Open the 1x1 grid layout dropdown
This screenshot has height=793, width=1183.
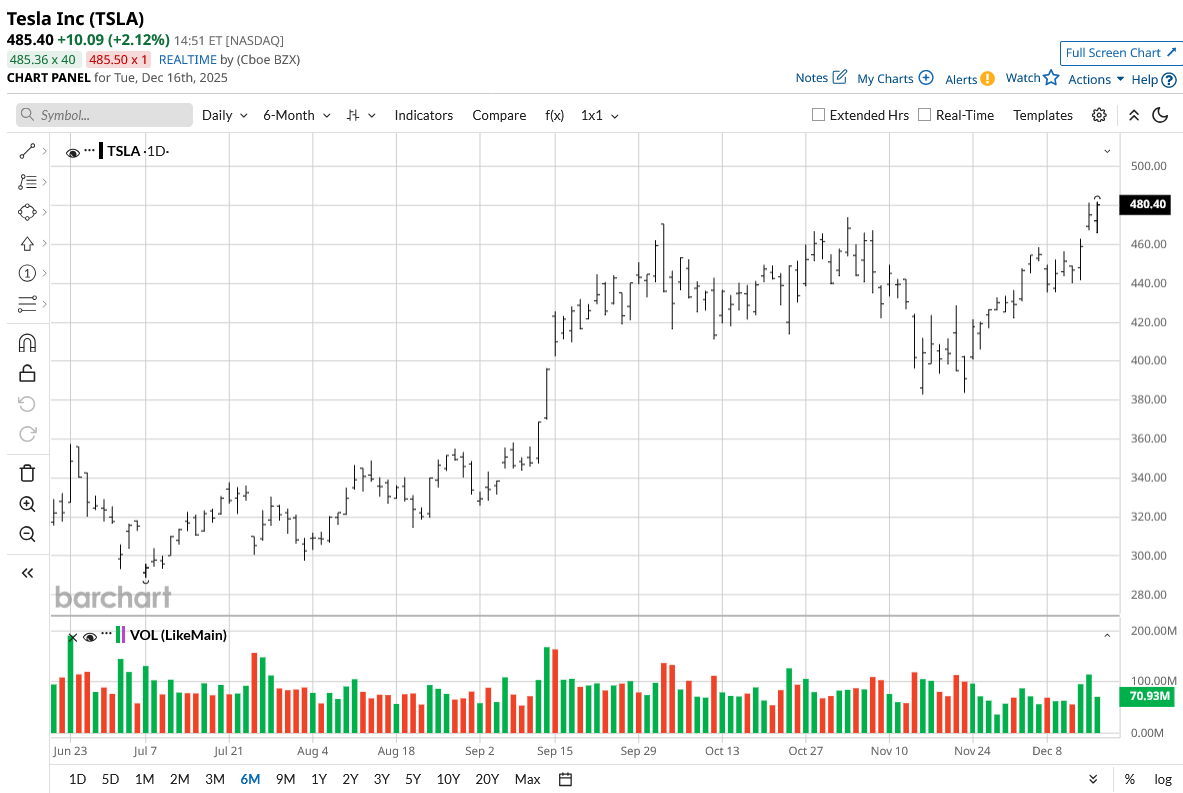click(x=600, y=115)
